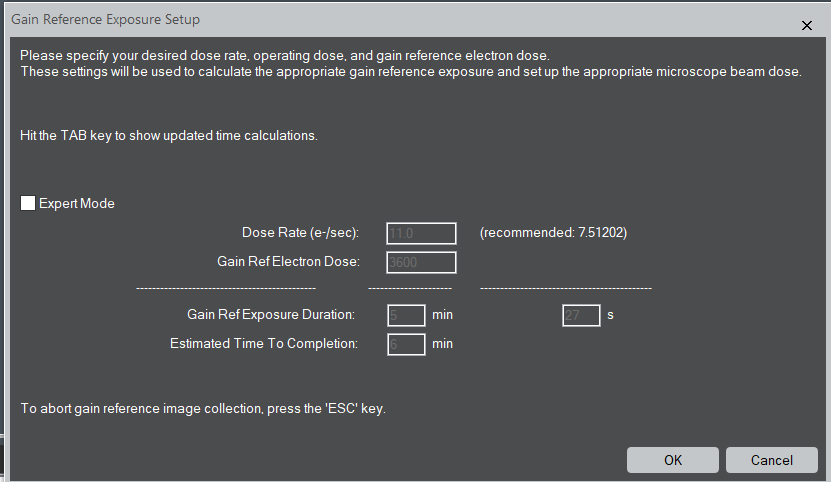Click the Gain Reference Exposure Setup title

(x=105, y=20)
